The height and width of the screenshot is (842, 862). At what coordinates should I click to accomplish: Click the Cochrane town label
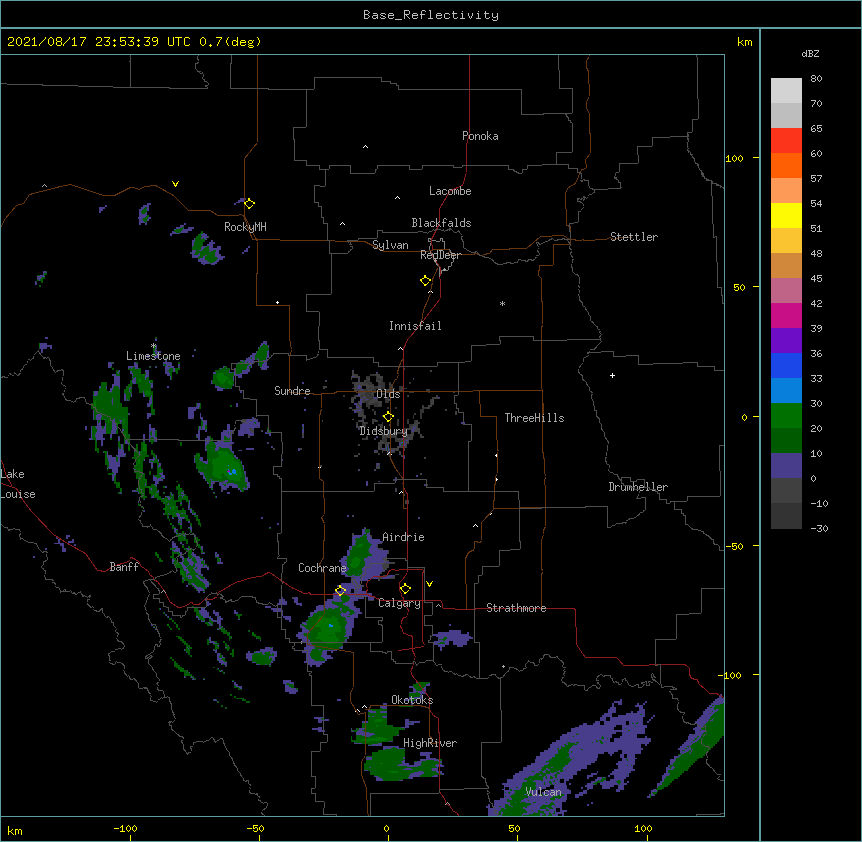[322, 568]
